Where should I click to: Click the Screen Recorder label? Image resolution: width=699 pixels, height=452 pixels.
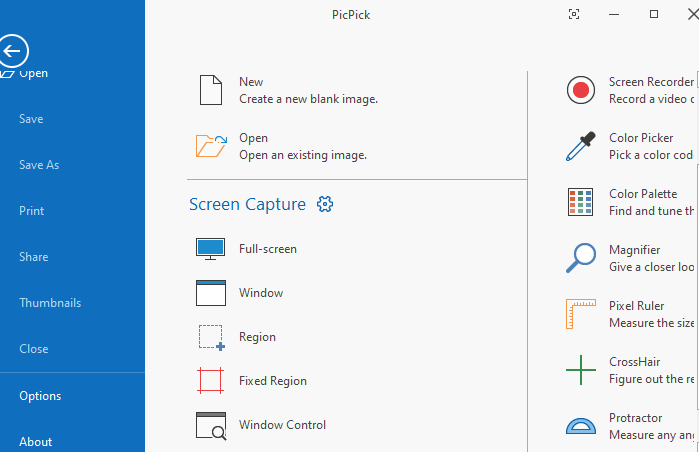(x=651, y=82)
